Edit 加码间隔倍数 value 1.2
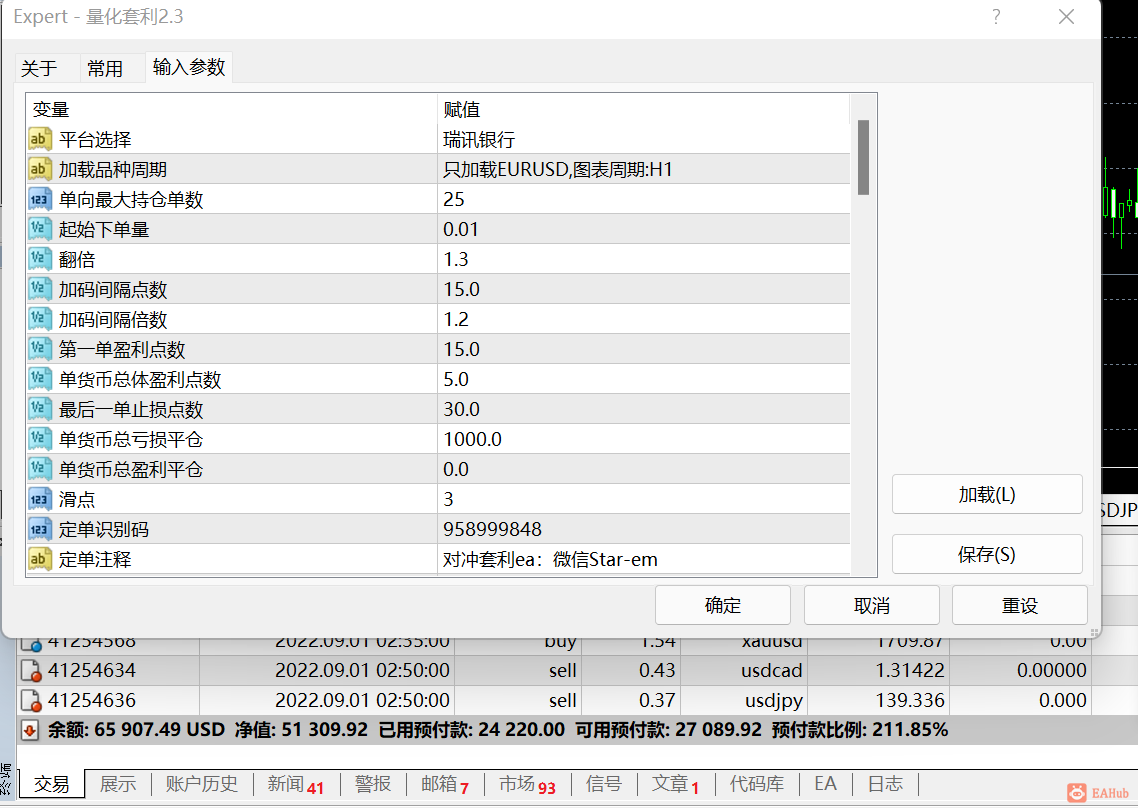The image size is (1138, 808). [x=644, y=319]
